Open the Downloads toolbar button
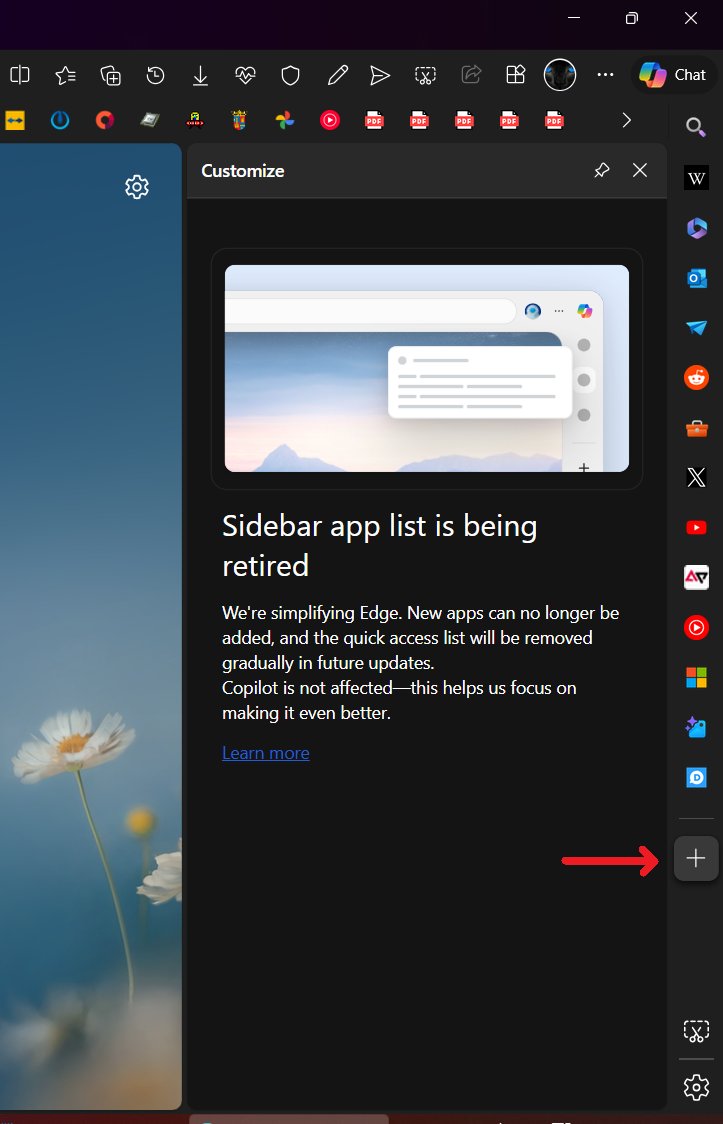 click(200, 75)
